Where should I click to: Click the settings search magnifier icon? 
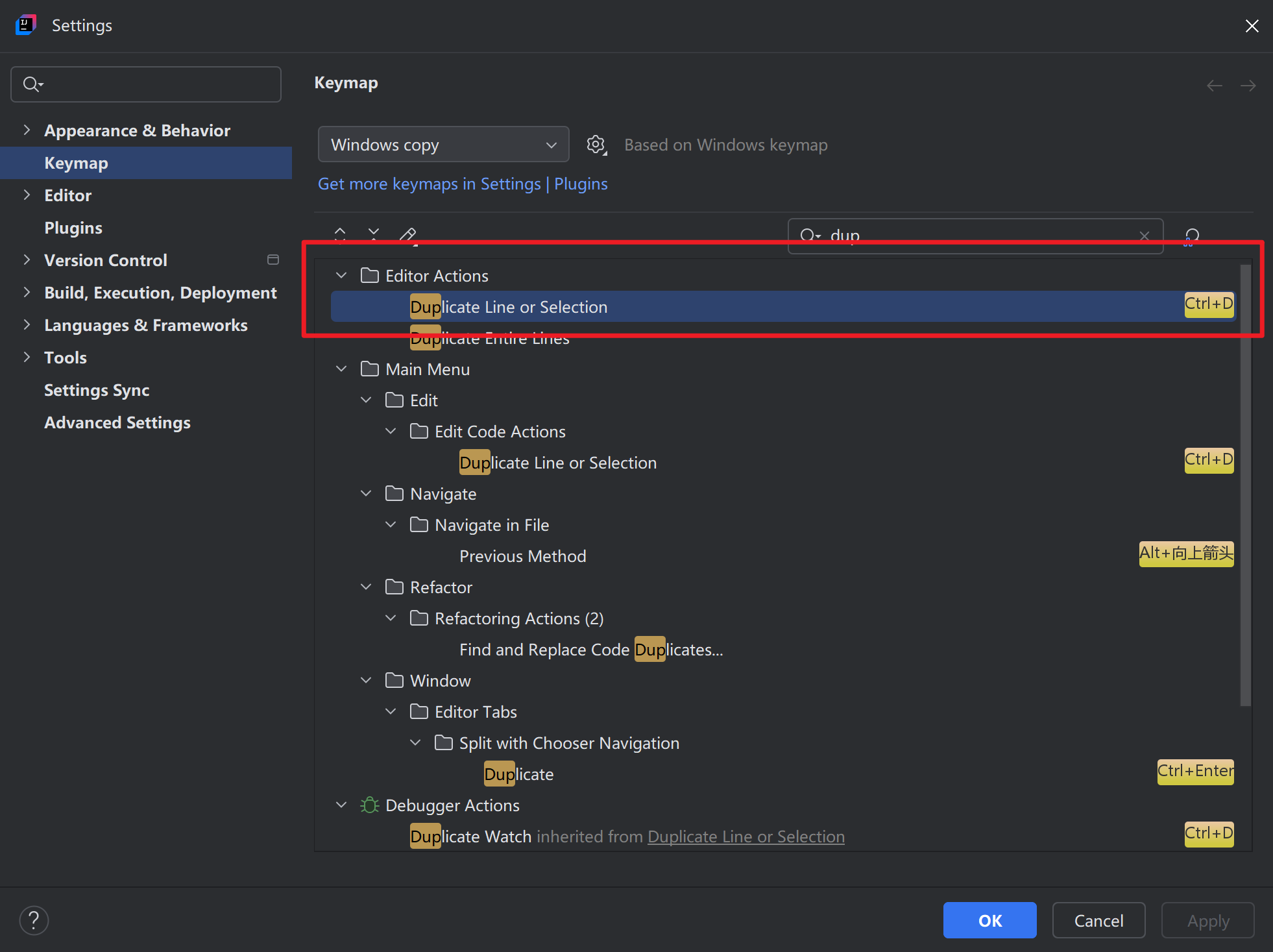click(x=32, y=84)
